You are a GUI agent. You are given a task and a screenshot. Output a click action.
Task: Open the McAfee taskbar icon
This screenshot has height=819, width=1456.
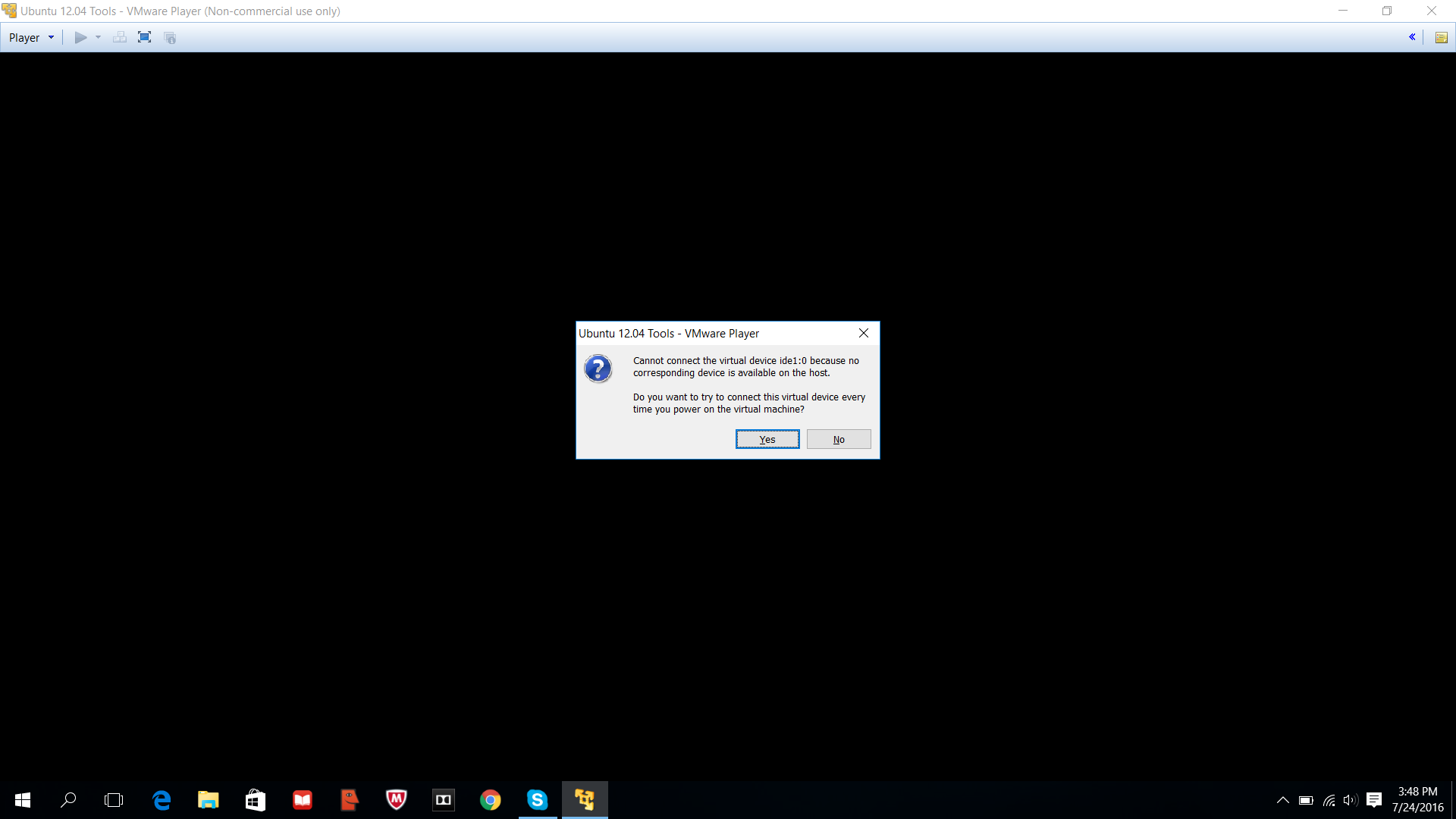point(397,800)
